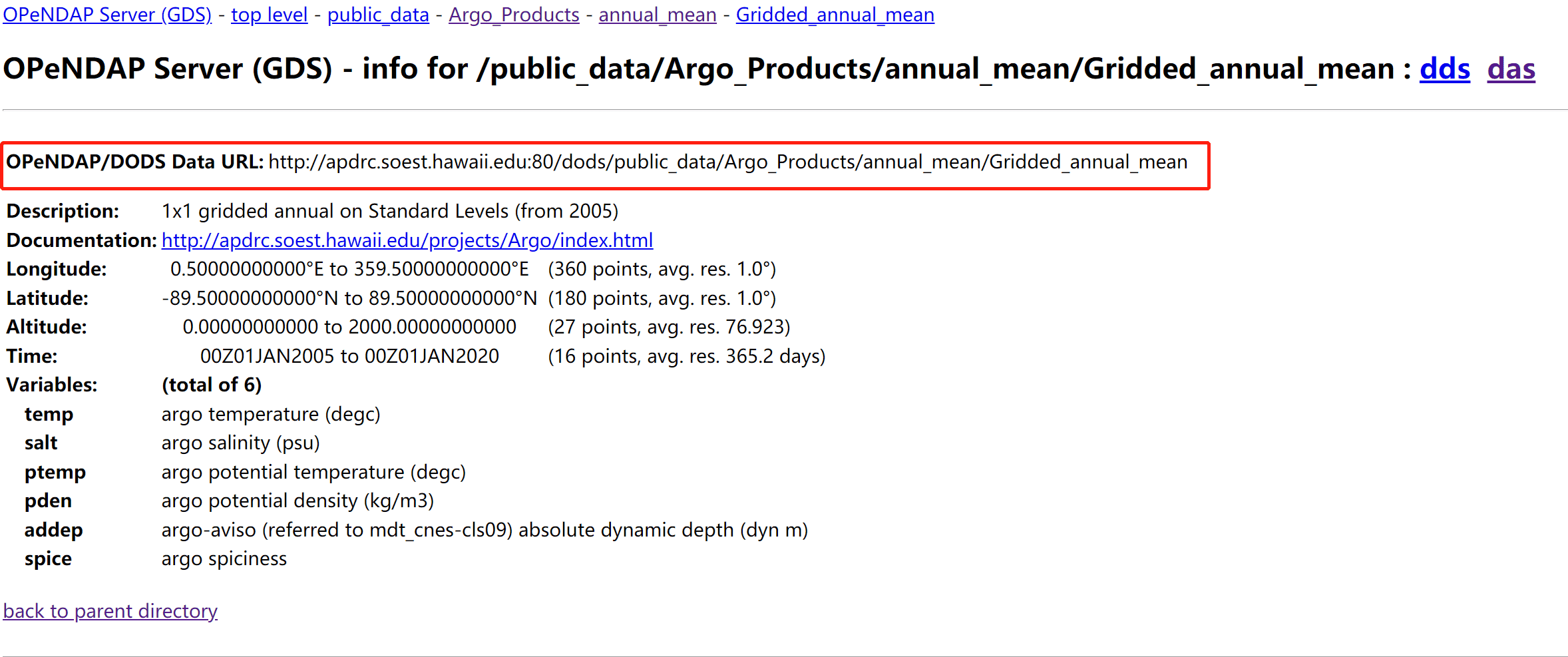Viewport: 1568px width, 657px height.
Task: Click 'argo spiciness' description
Action: pos(224,559)
